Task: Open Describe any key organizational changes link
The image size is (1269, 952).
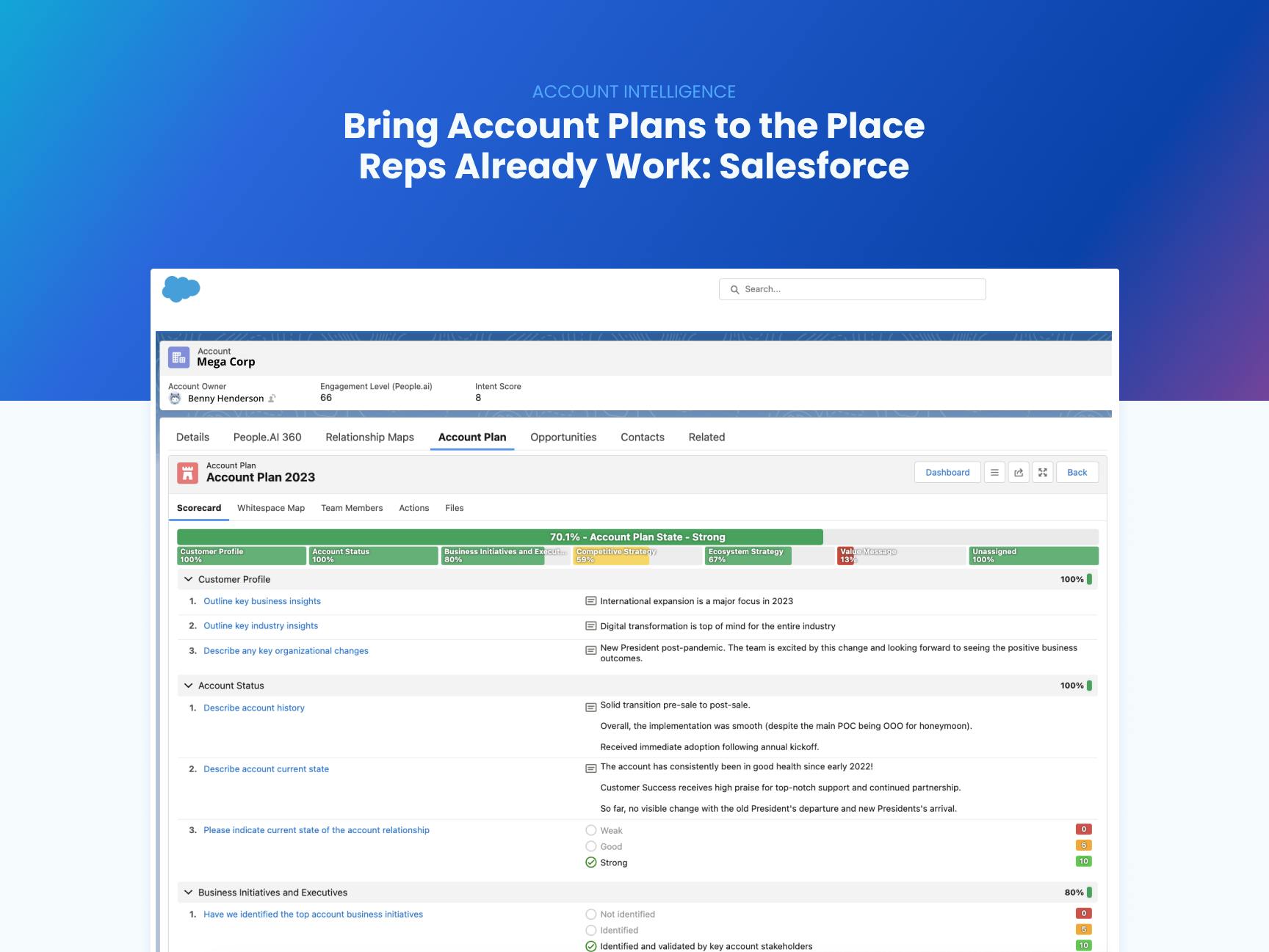Action: tap(286, 651)
